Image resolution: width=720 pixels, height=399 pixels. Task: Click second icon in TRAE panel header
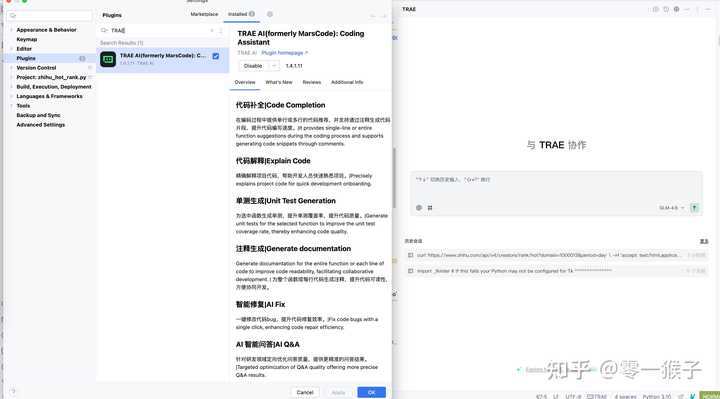point(666,9)
